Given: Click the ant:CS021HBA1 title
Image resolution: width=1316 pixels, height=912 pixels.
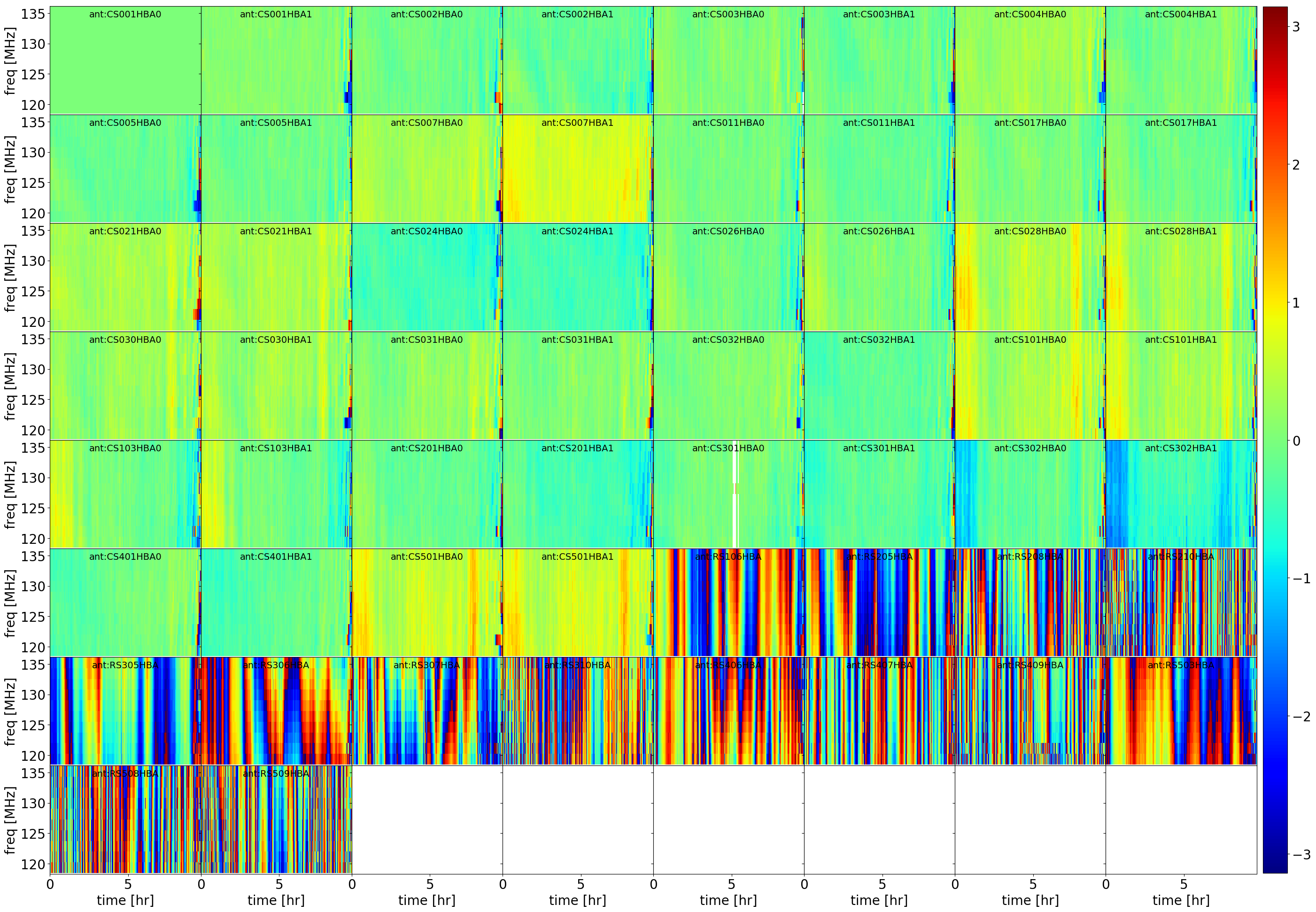Looking at the screenshot, I should point(276,232).
